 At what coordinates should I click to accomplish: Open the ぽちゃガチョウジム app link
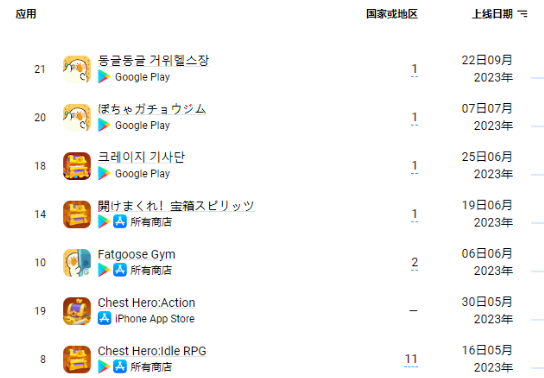152,109
